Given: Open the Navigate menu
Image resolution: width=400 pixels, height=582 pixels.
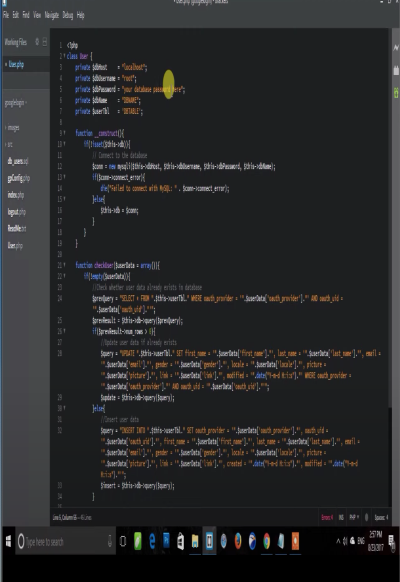Looking at the screenshot, I should [52, 15].
